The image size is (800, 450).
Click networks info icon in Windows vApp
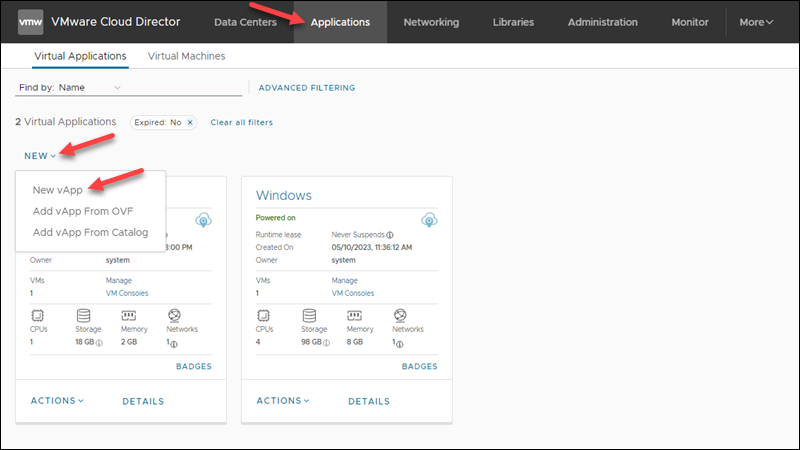click(399, 344)
